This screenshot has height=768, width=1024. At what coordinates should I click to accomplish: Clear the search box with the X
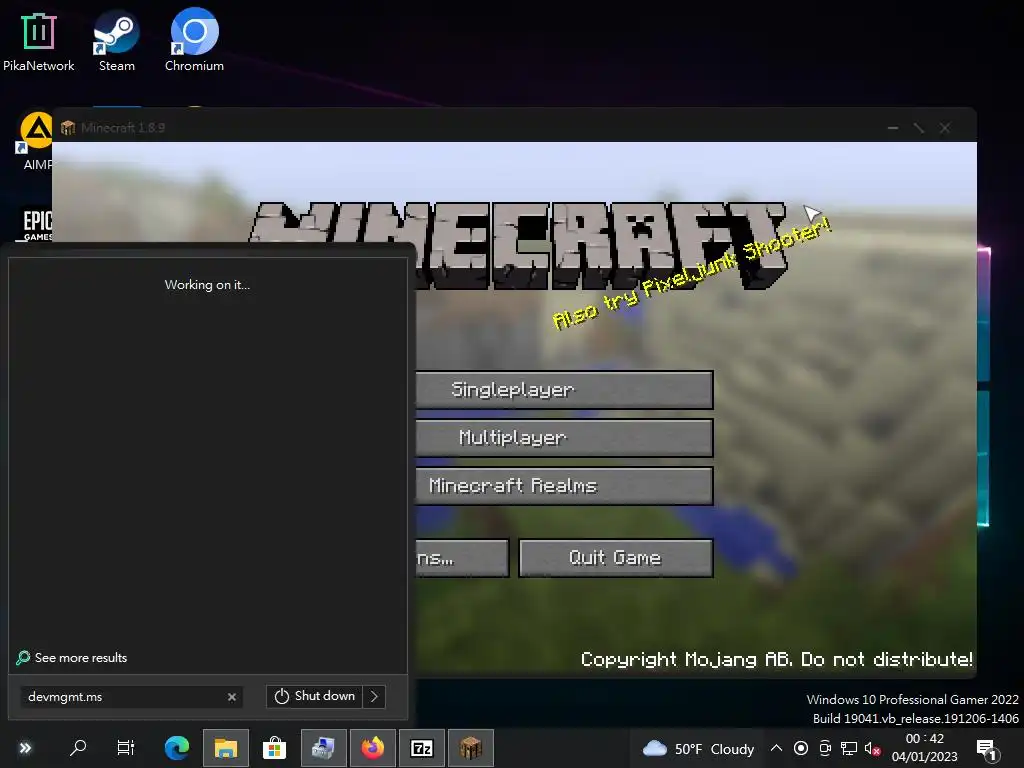[232, 697]
